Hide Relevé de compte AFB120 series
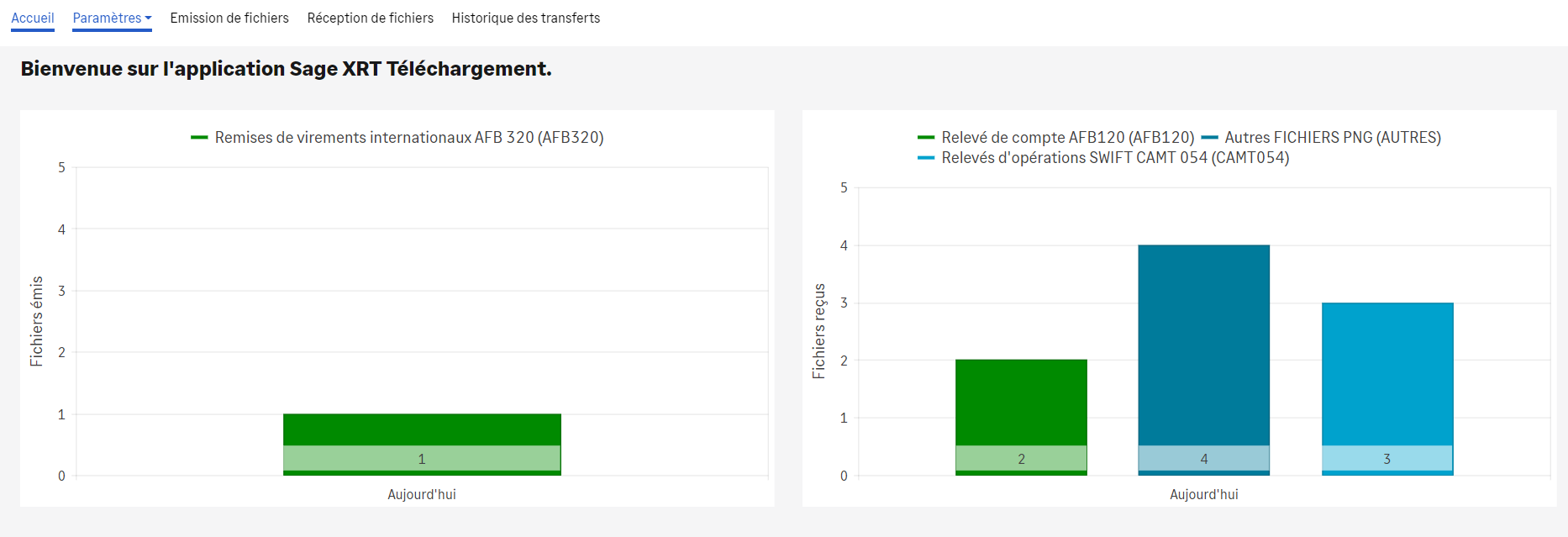The width and height of the screenshot is (1568, 537). tap(1067, 137)
